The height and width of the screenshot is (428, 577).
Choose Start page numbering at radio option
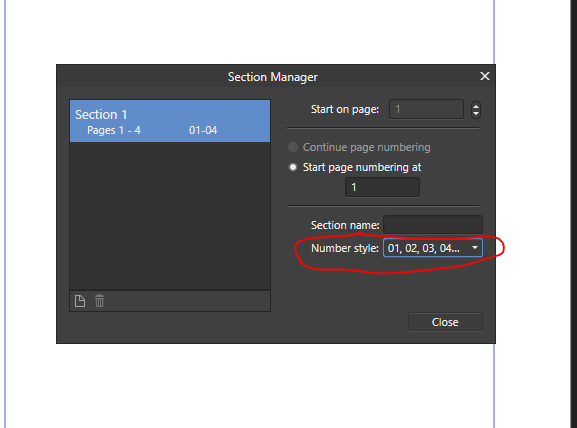pos(293,167)
